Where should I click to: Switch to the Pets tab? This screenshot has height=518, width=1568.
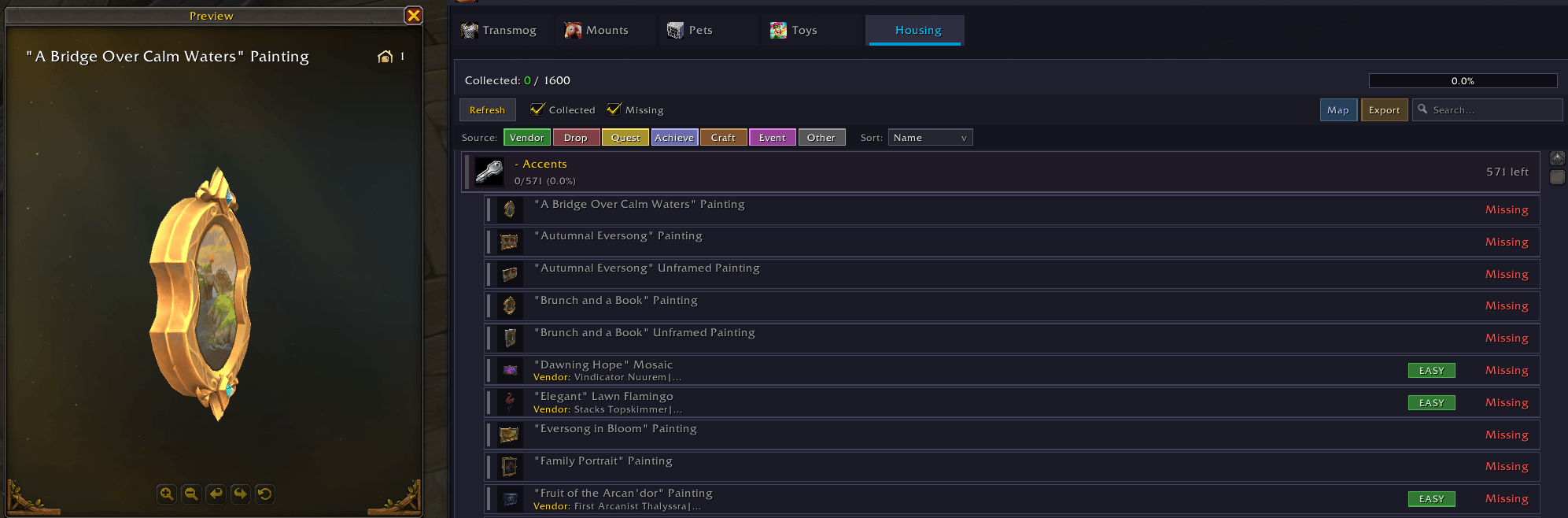coord(708,31)
